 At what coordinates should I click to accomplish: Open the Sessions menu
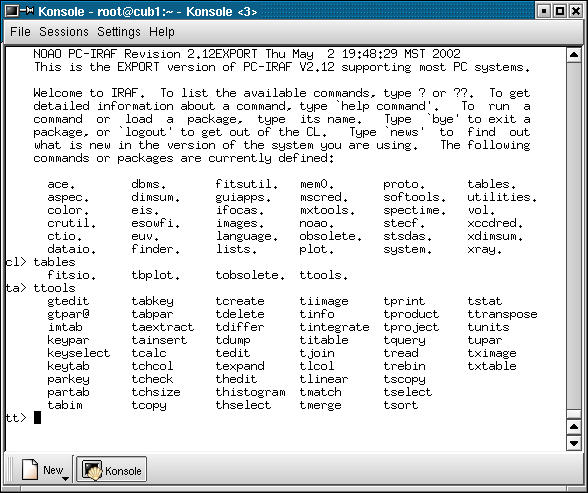(x=64, y=32)
